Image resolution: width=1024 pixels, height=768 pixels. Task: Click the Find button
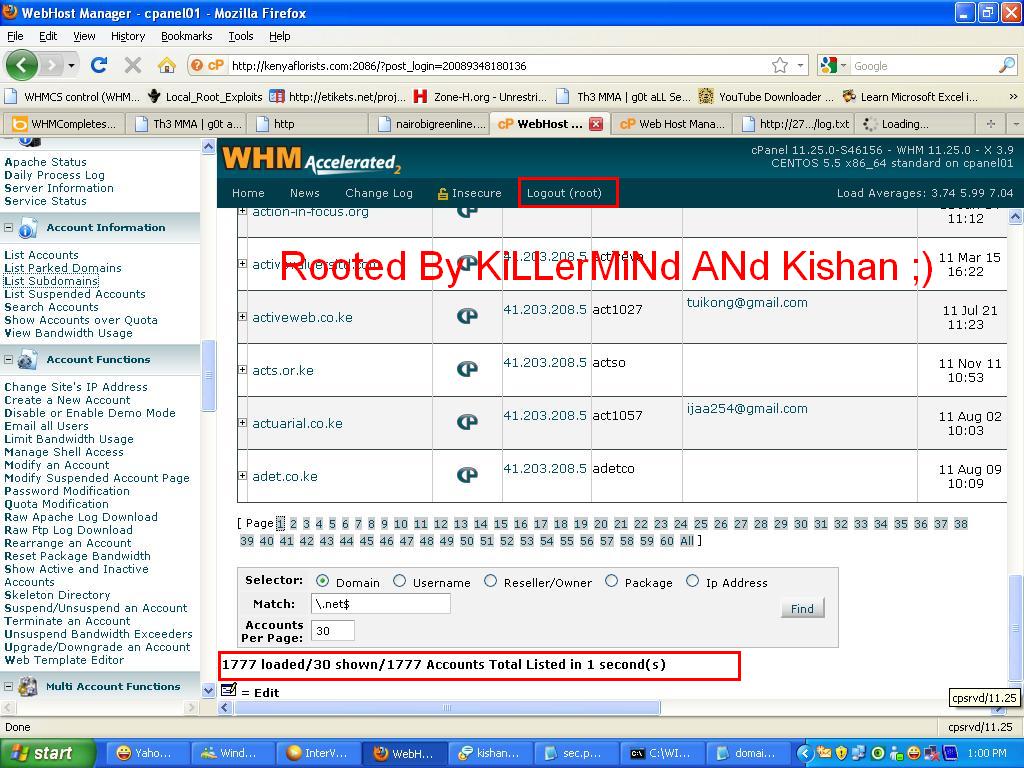[803, 609]
